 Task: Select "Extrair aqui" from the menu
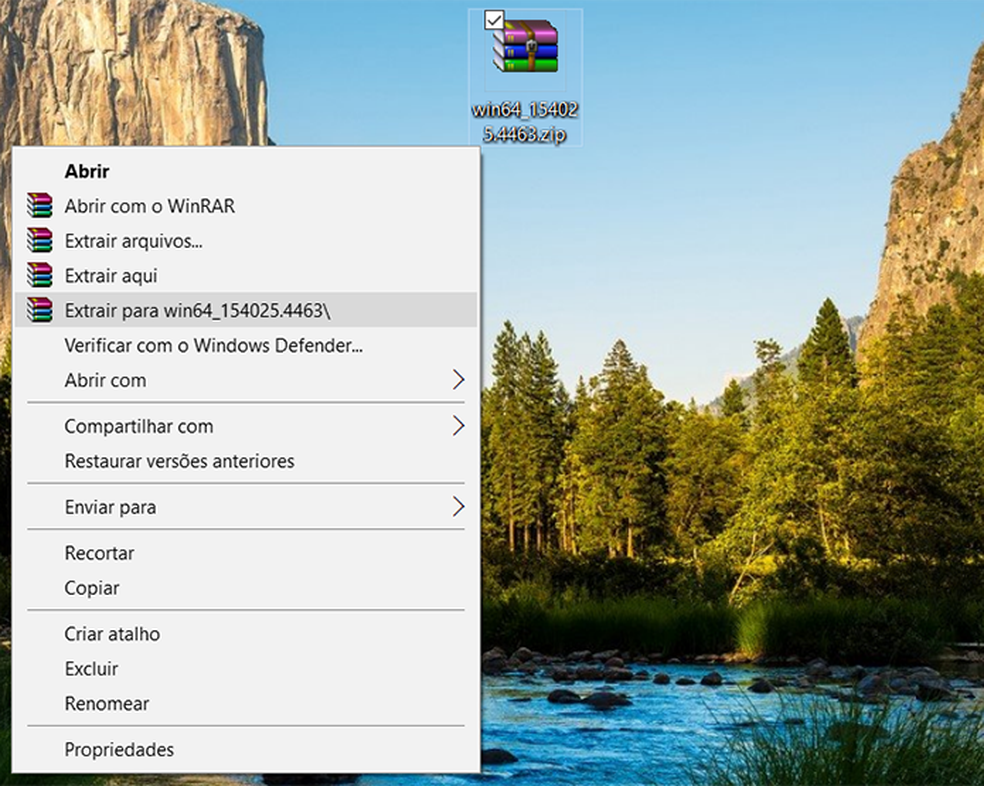point(245,276)
